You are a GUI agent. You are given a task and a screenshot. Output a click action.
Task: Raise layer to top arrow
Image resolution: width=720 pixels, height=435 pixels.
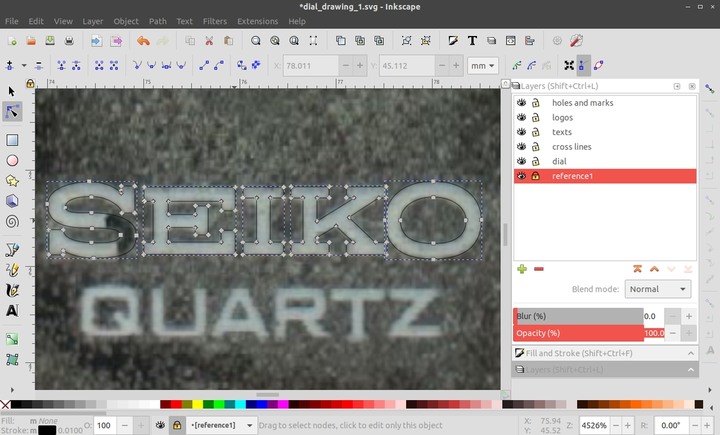(637, 269)
